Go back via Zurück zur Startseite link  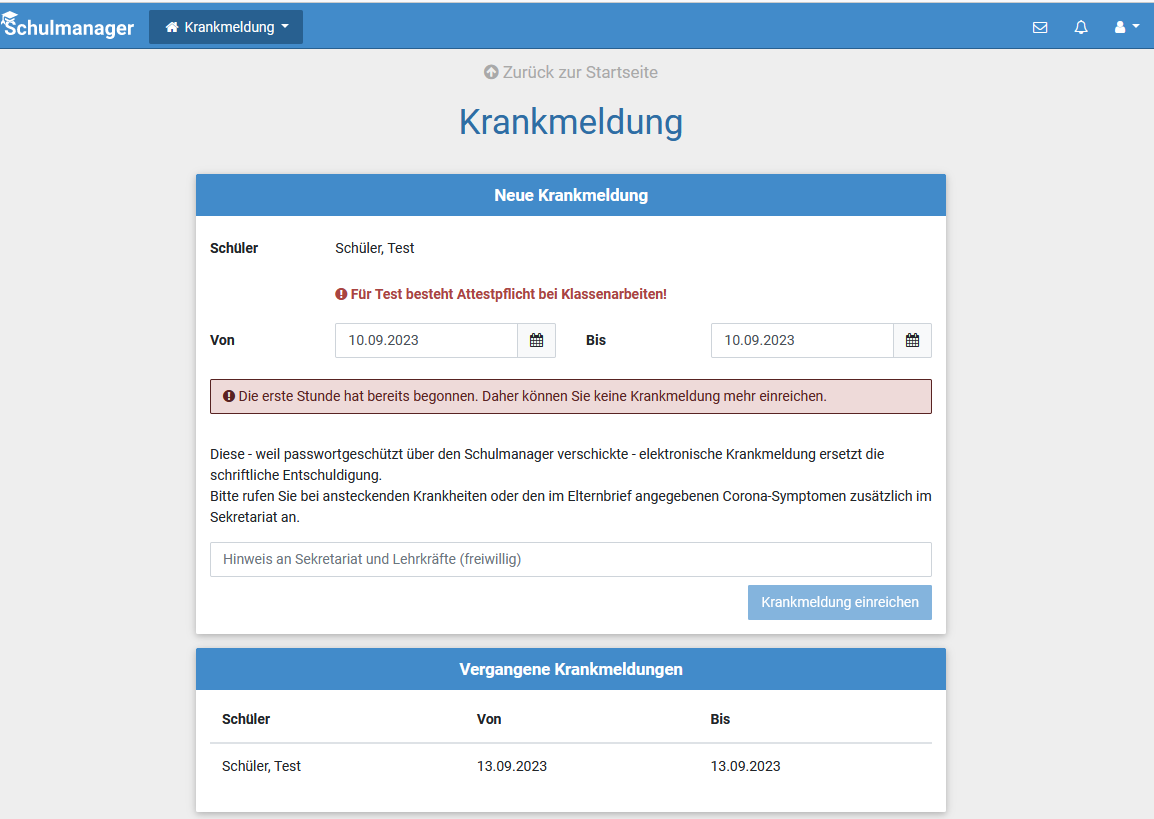pyautogui.click(x=580, y=72)
